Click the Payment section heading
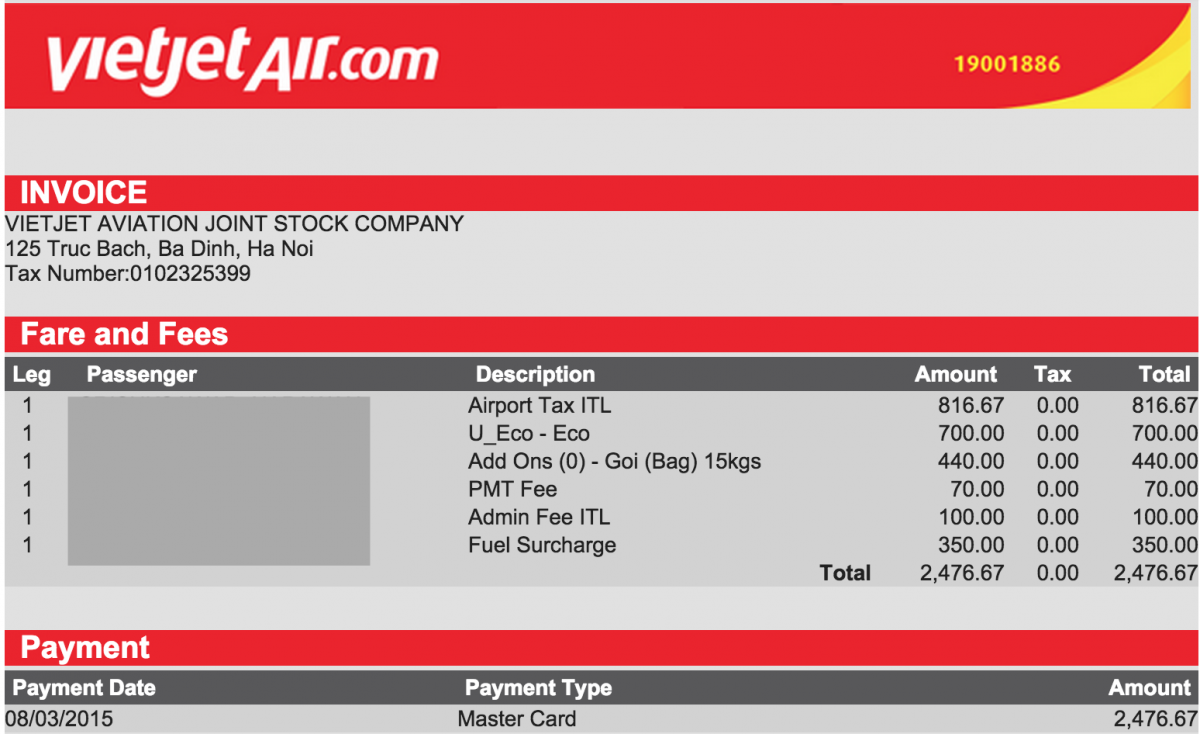Screen dimensions: 1200x734 (85, 648)
